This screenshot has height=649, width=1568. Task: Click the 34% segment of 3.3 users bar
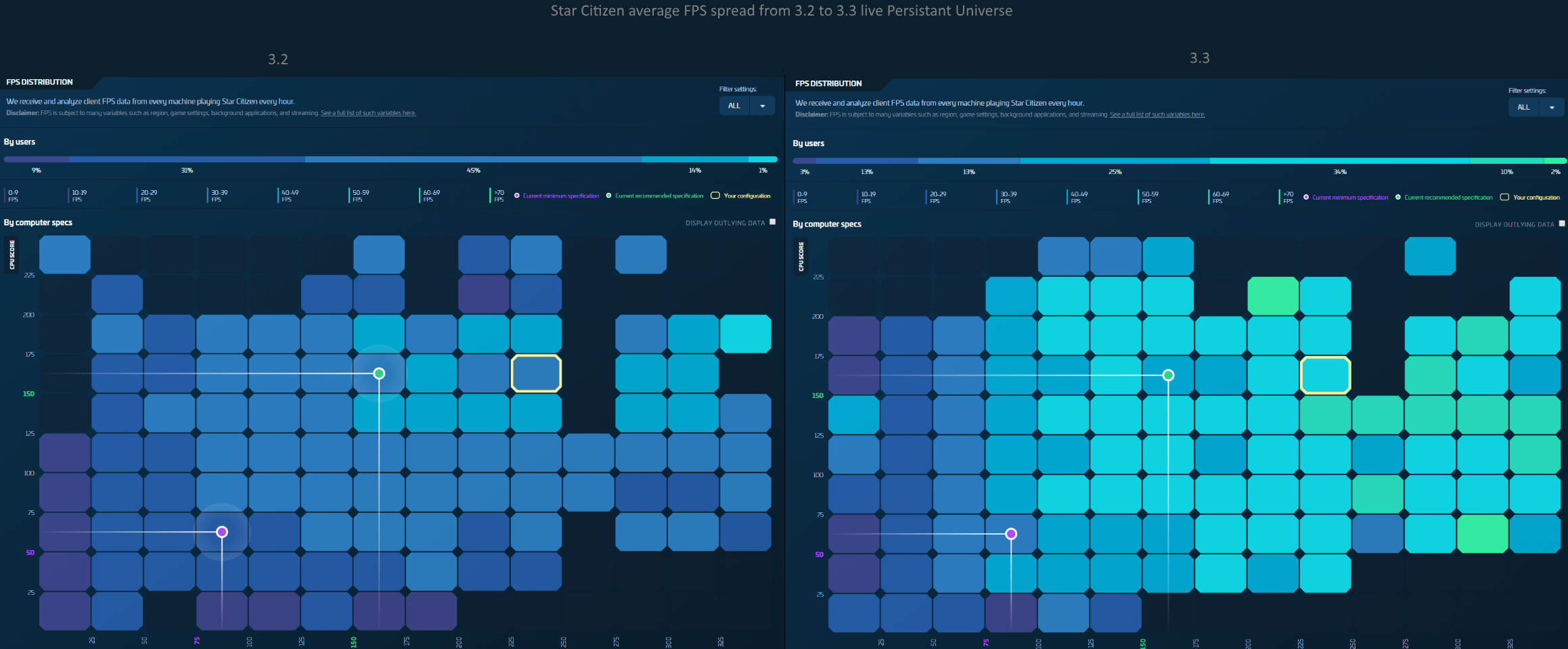coord(1340,161)
